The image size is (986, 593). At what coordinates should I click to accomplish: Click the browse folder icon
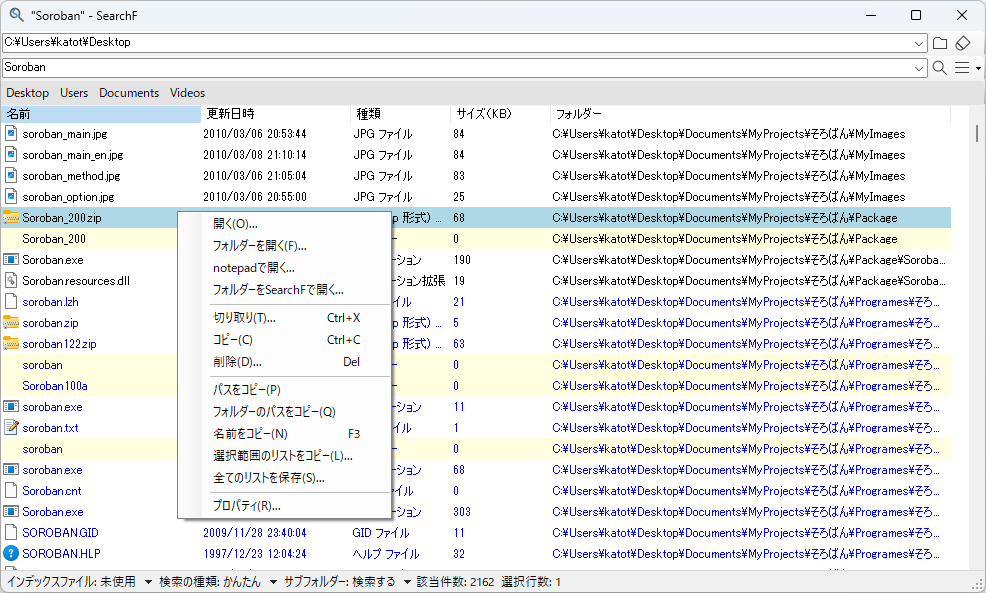940,43
